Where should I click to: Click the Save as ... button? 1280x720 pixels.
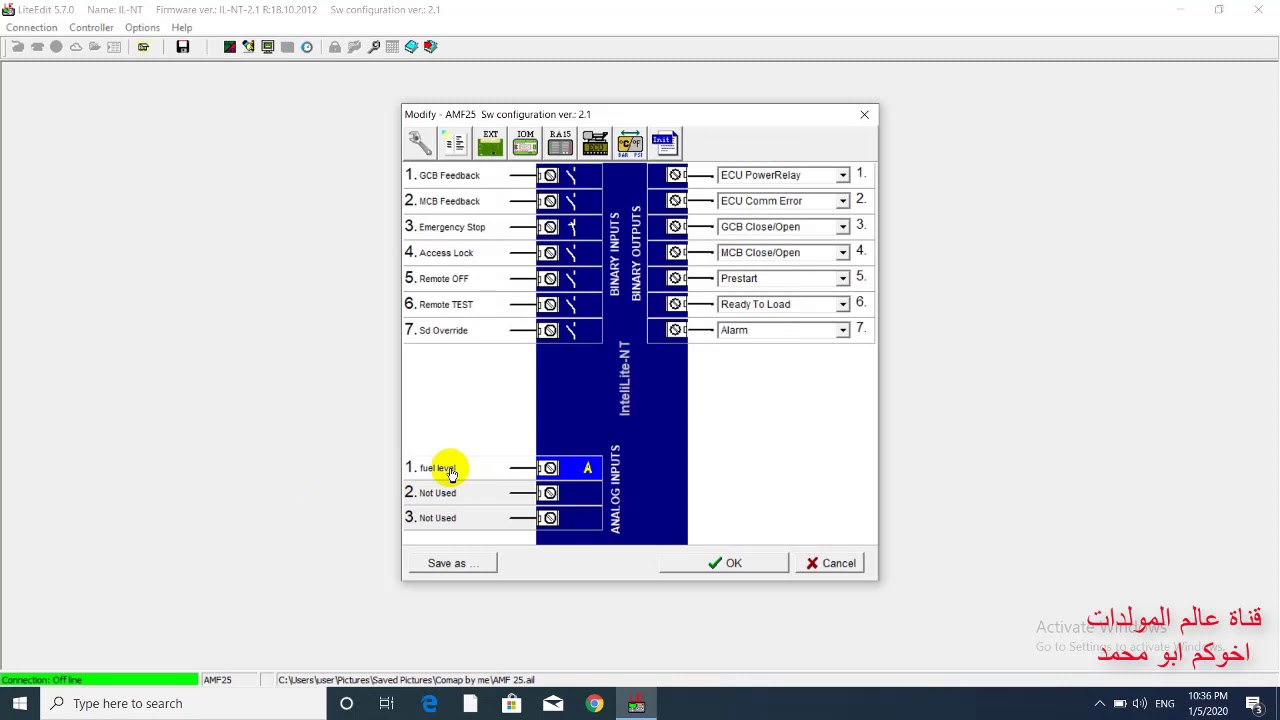pyautogui.click(x=453, y=563)
